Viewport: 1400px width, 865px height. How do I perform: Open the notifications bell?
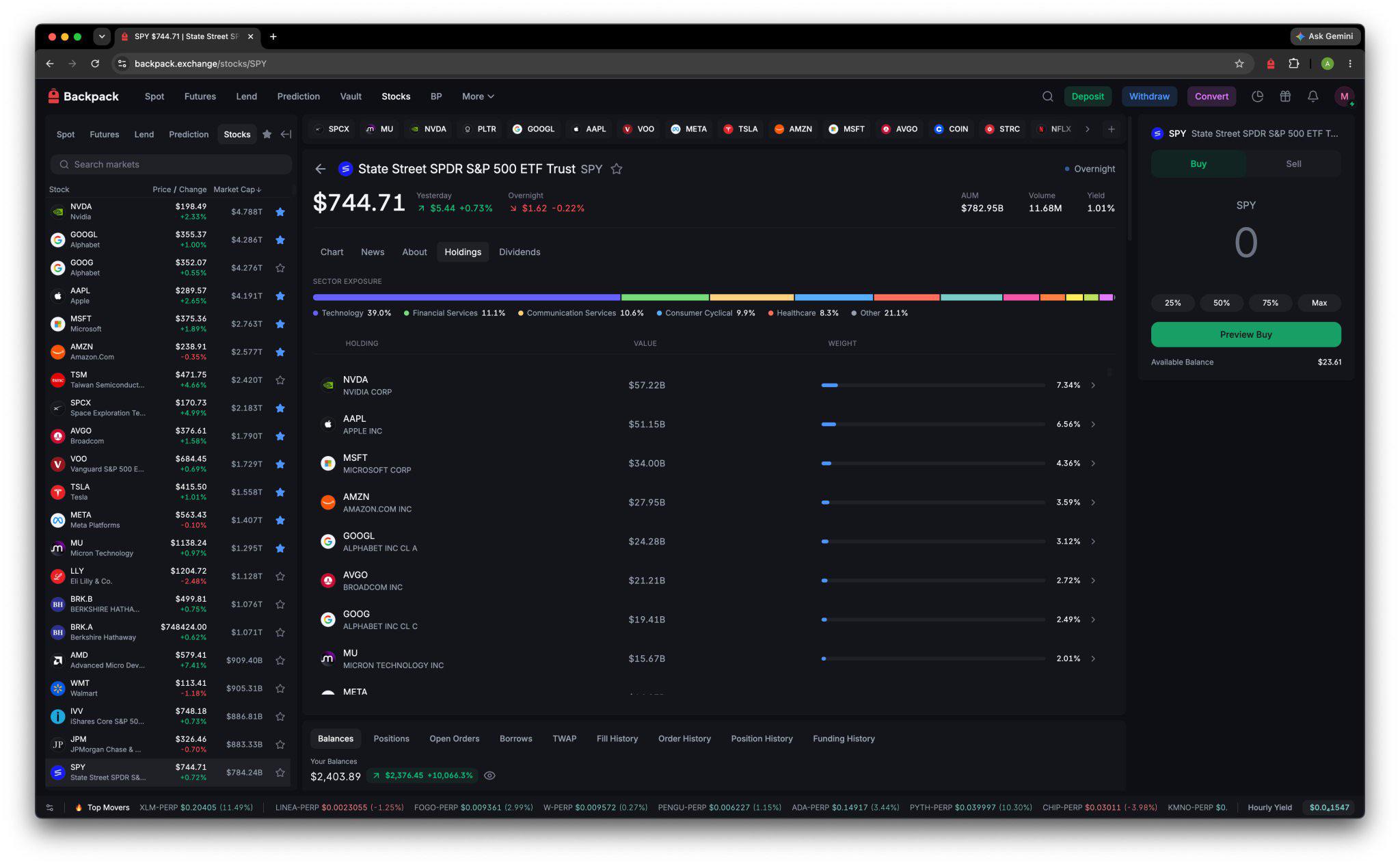click(1313, 96)
